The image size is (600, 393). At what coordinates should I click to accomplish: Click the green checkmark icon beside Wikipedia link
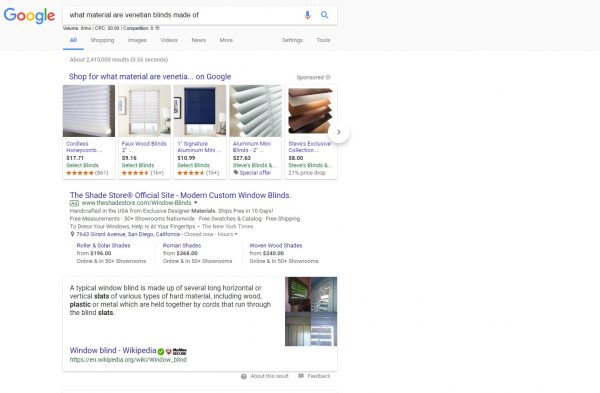161,351
